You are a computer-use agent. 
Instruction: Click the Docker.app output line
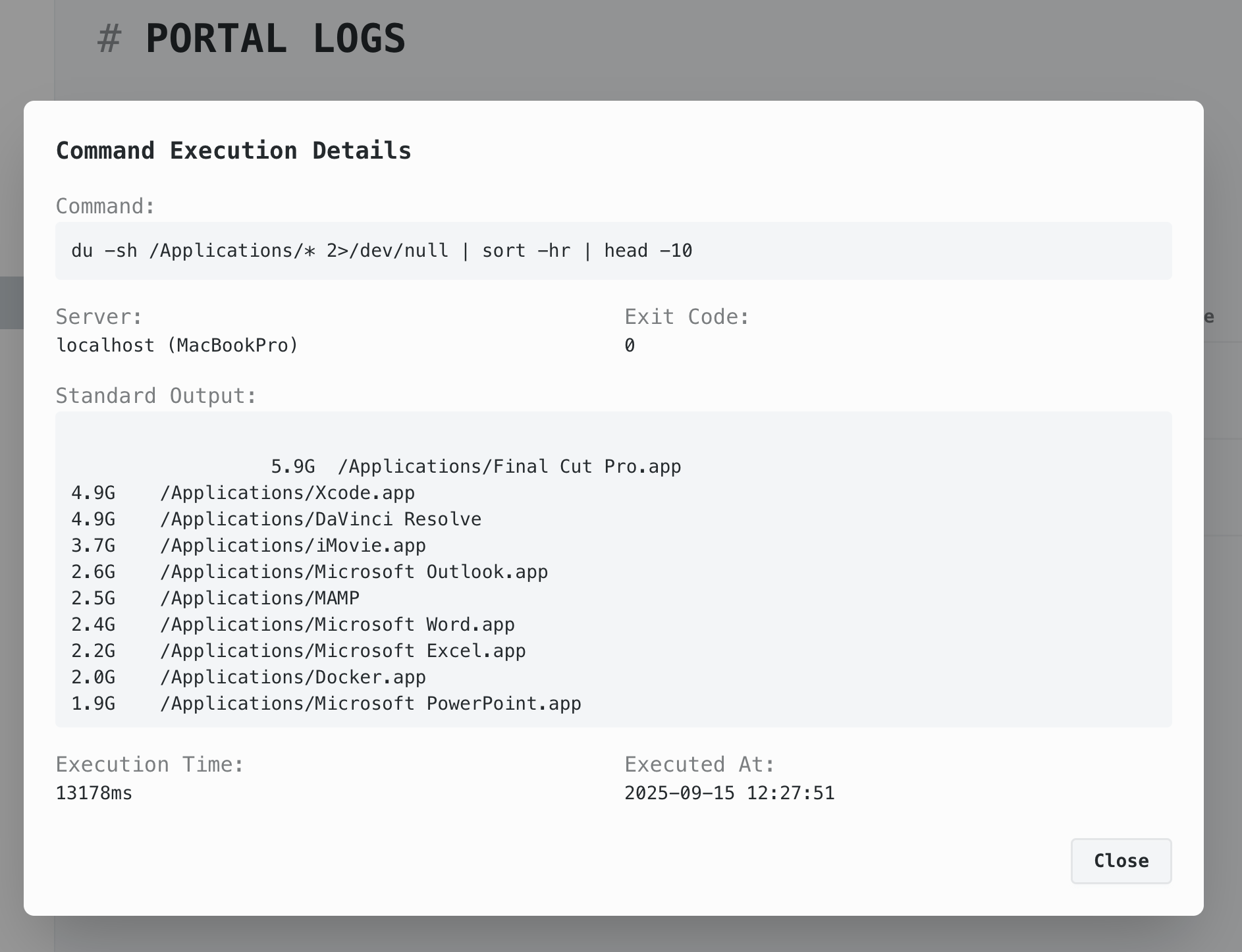point(248,677)
